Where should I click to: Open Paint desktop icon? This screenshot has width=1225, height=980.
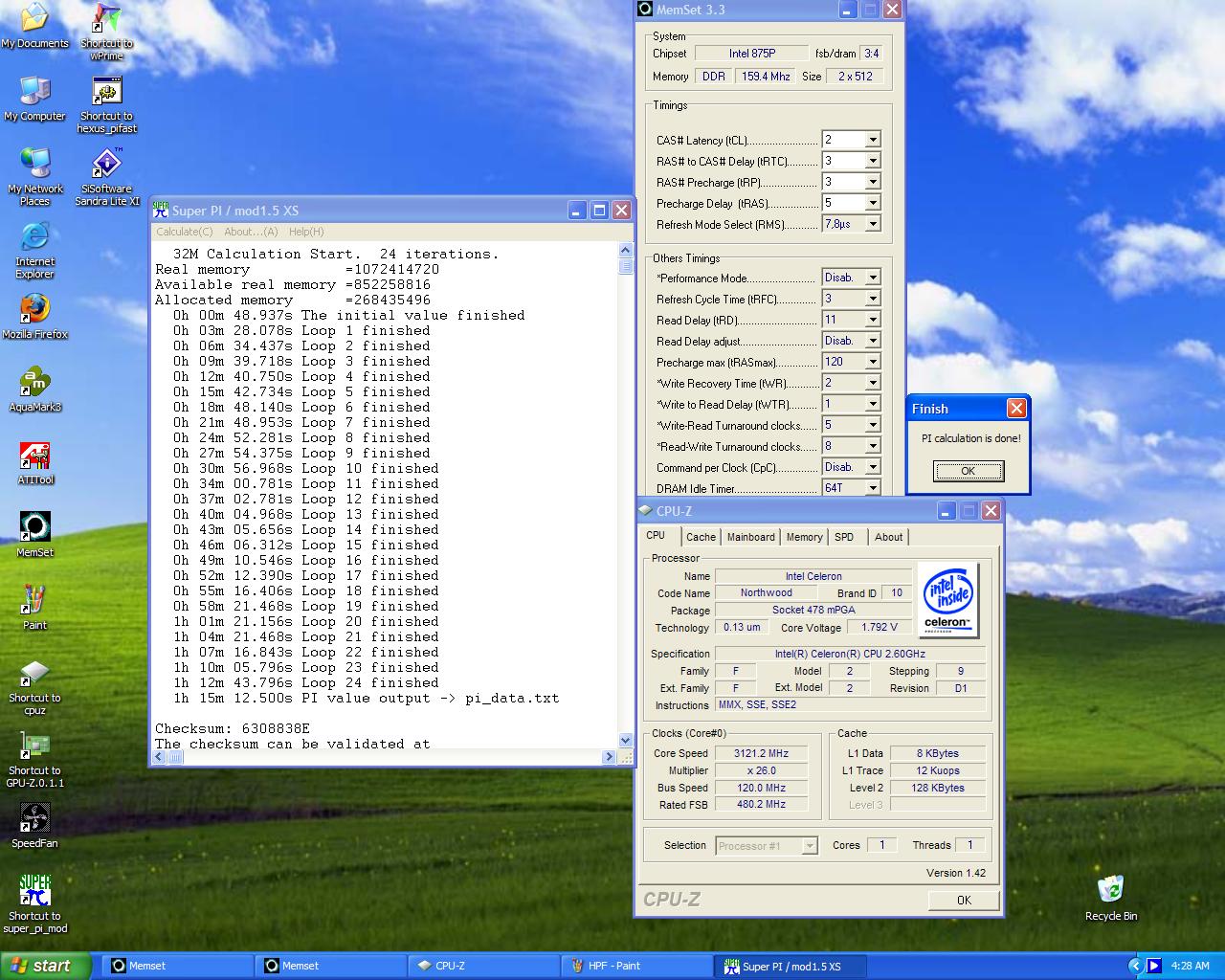point(34,608)
